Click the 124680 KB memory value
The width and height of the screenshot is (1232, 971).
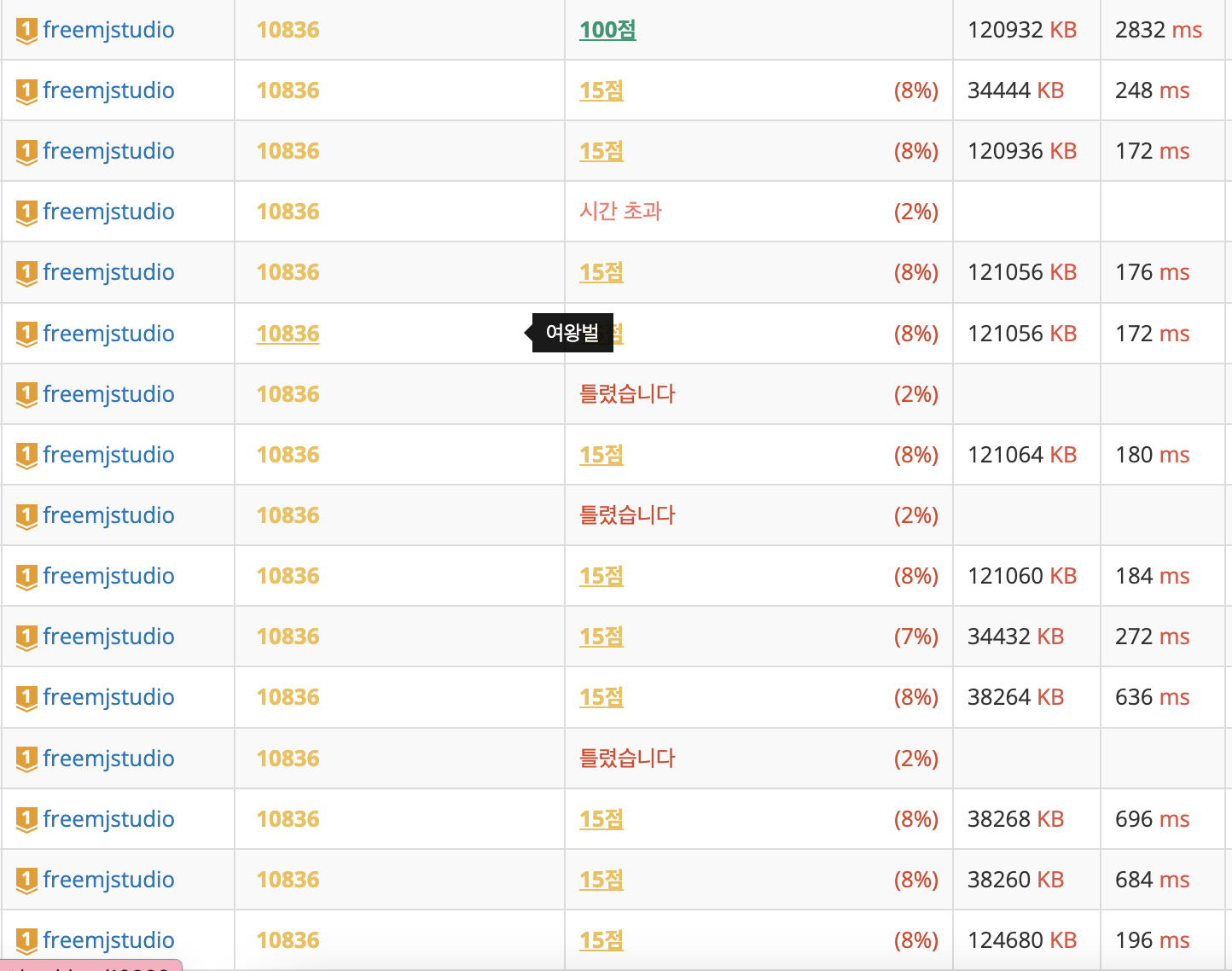(1022, 940)
